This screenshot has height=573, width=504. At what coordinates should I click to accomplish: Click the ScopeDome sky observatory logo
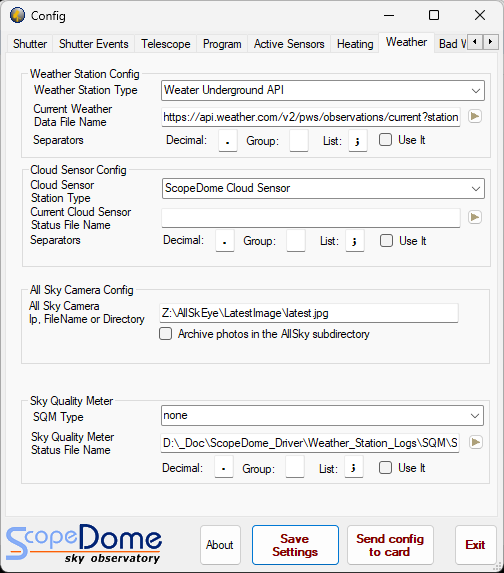pos(84,544)
